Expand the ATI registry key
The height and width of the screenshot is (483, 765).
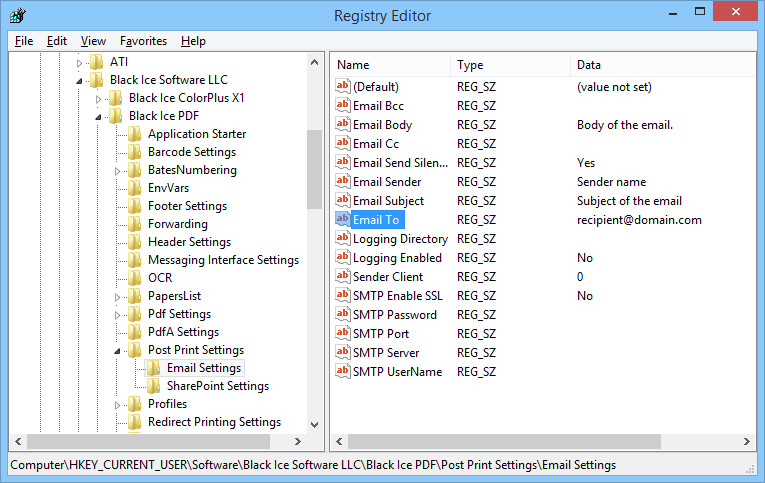pyautogui.click(x=79, y=63)
